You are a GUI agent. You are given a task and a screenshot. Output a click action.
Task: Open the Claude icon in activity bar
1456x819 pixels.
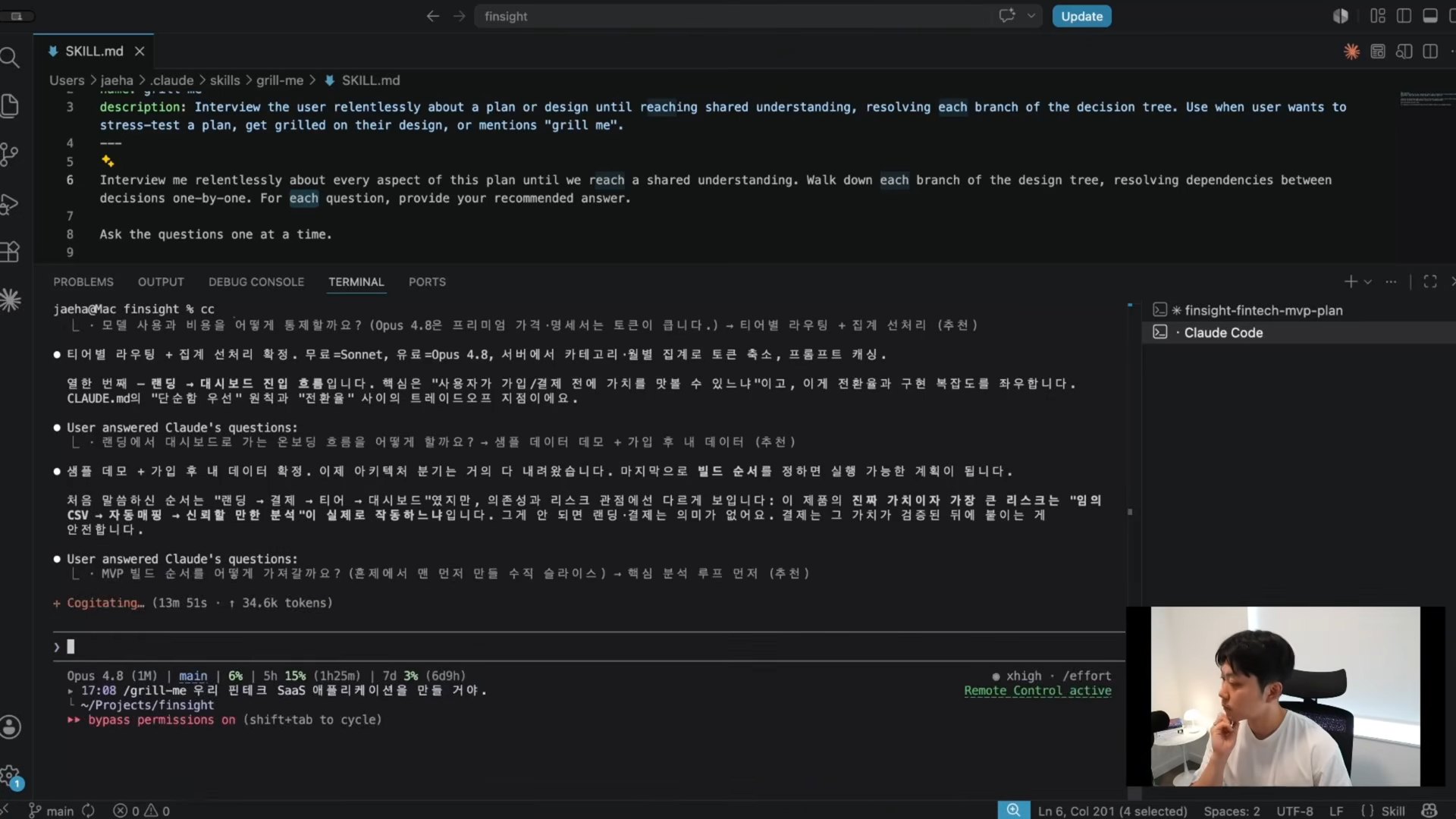[10, 300]
